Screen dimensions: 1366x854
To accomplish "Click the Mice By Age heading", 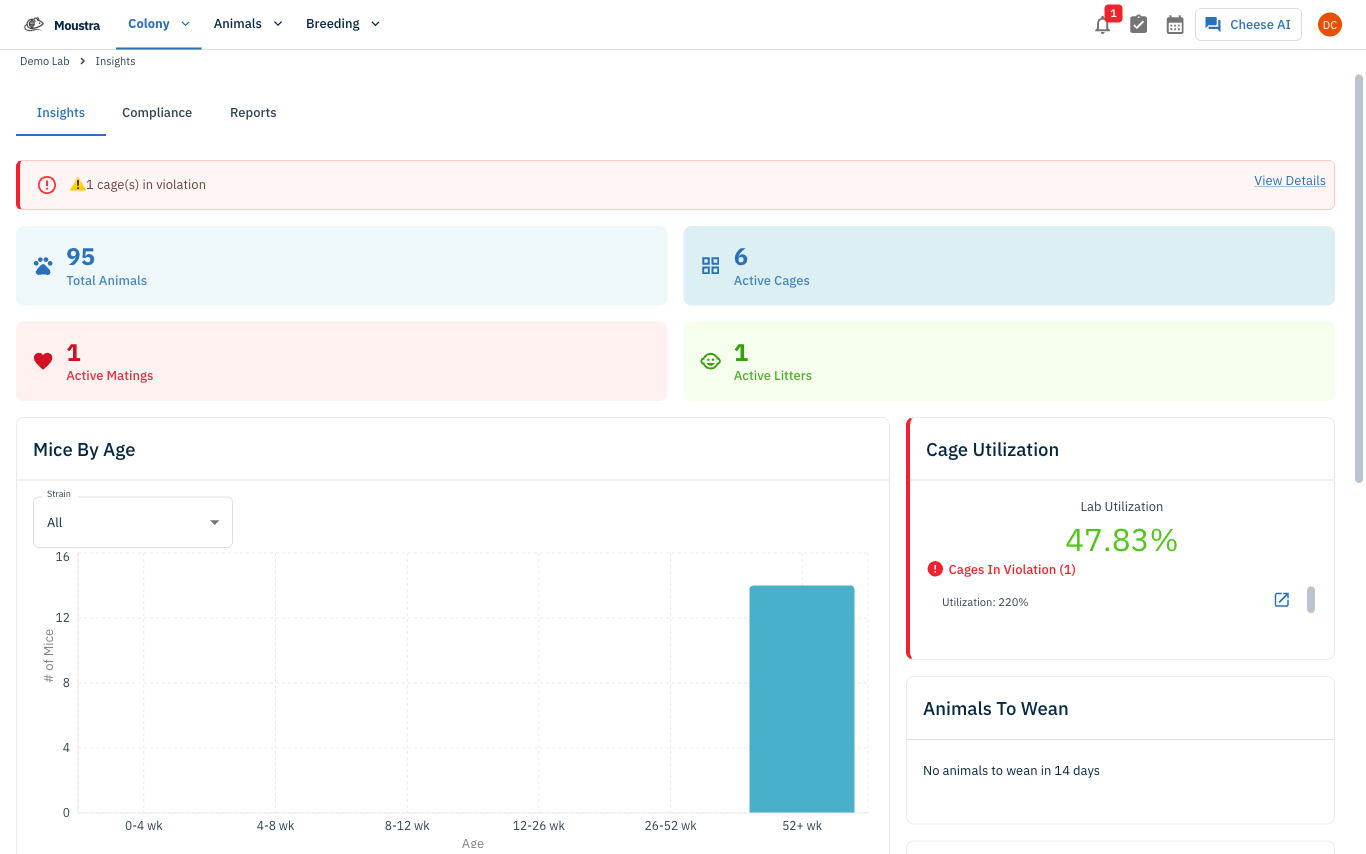I will click(84, 450).
